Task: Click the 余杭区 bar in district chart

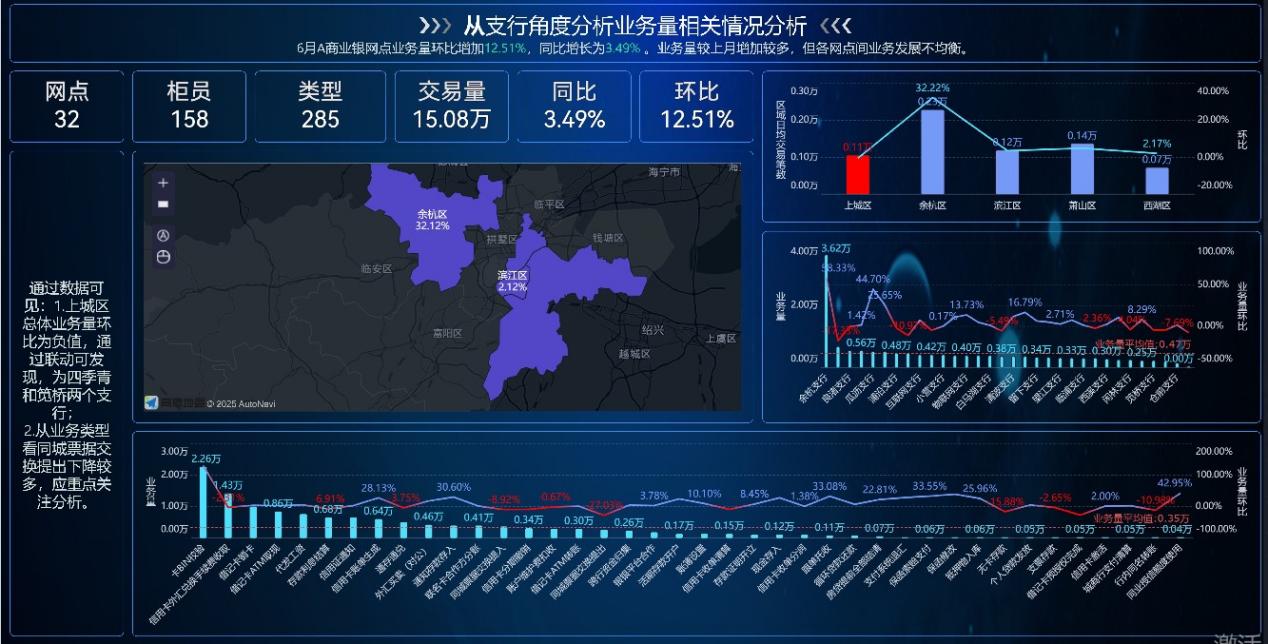Action: click(x=932, y=152)
